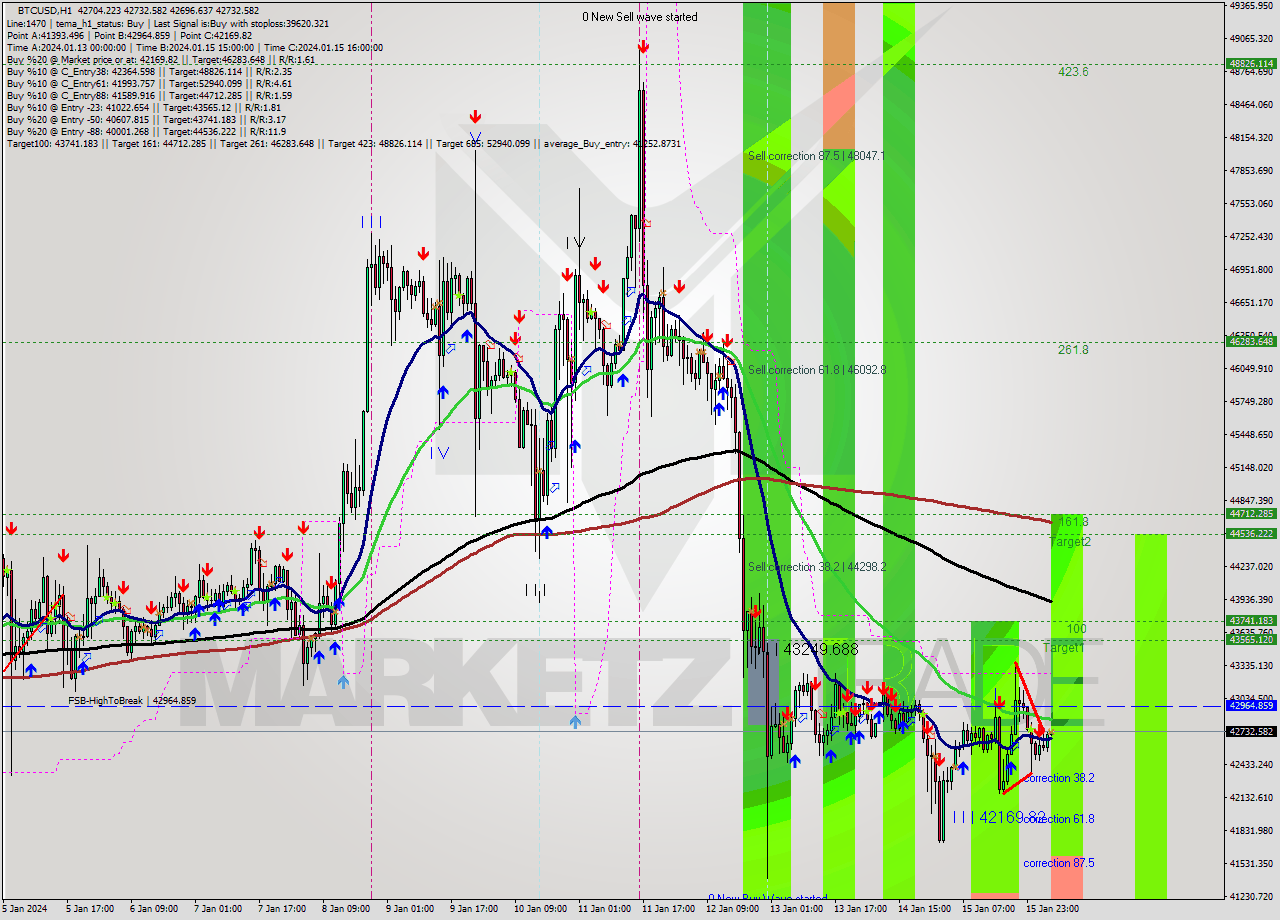This screenshot has width=1280, height=920.
Task: Select the 261.8 Fibonacci level label
Action: coord(1073,350)
